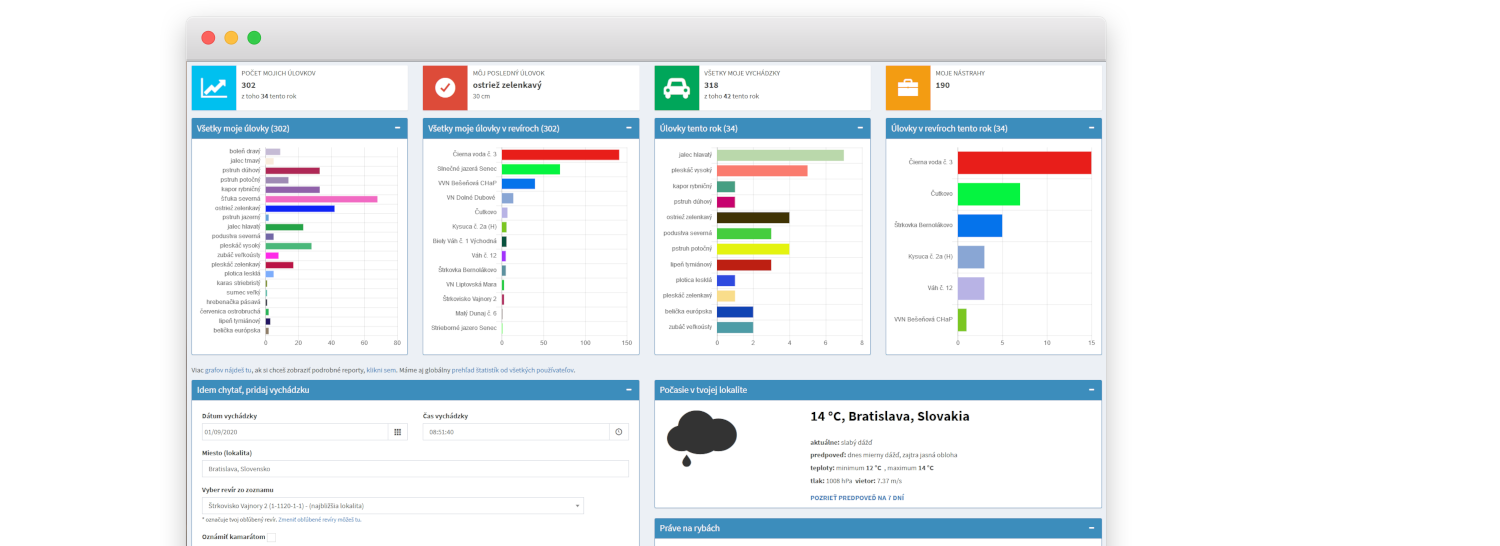Viewport: 1500px width, 546px height.
Task: Follow the klikni sem reports link
Action: pos(382,370)
